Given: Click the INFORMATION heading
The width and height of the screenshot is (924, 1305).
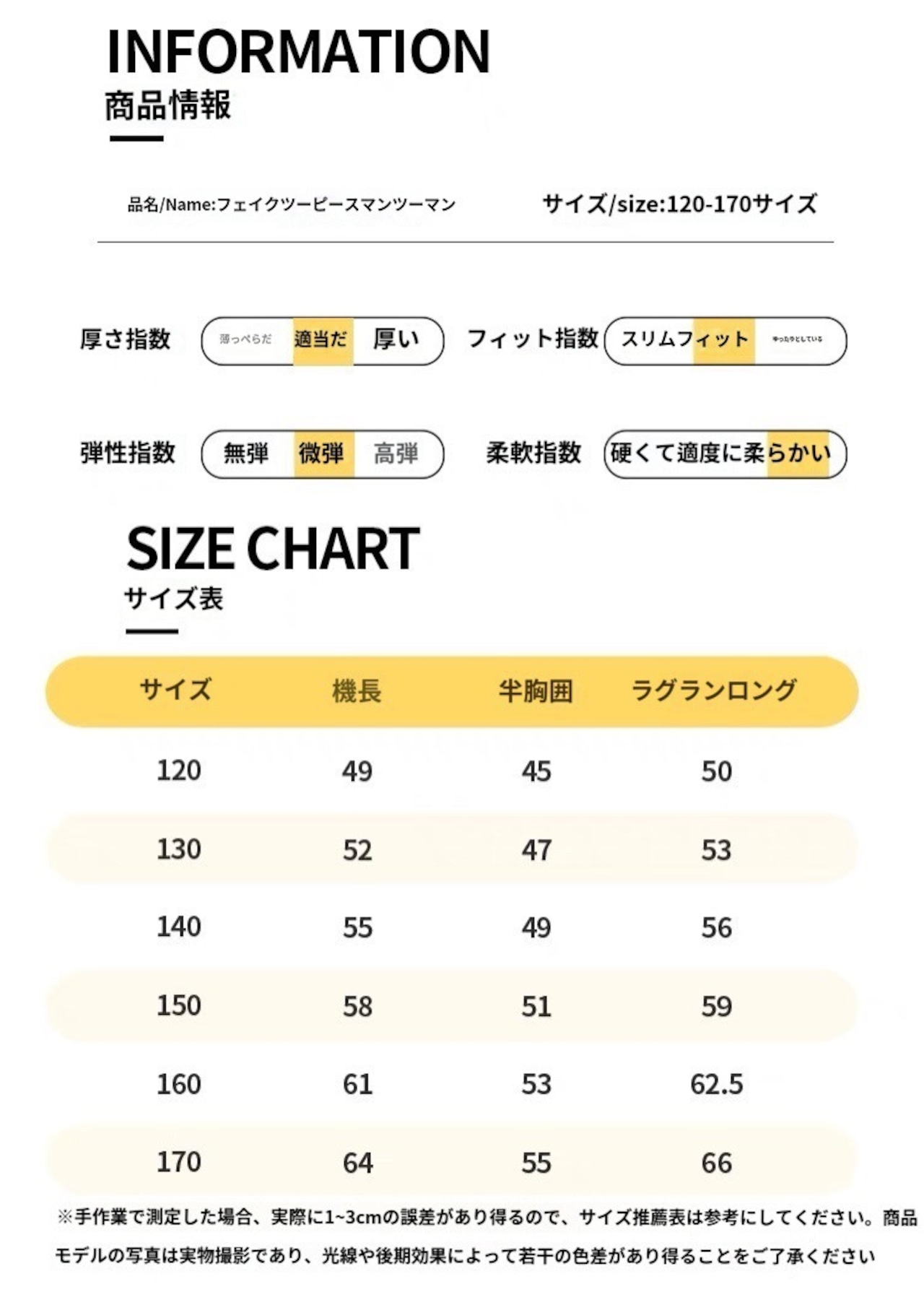Looking at the screenshot, I should 298,52.
